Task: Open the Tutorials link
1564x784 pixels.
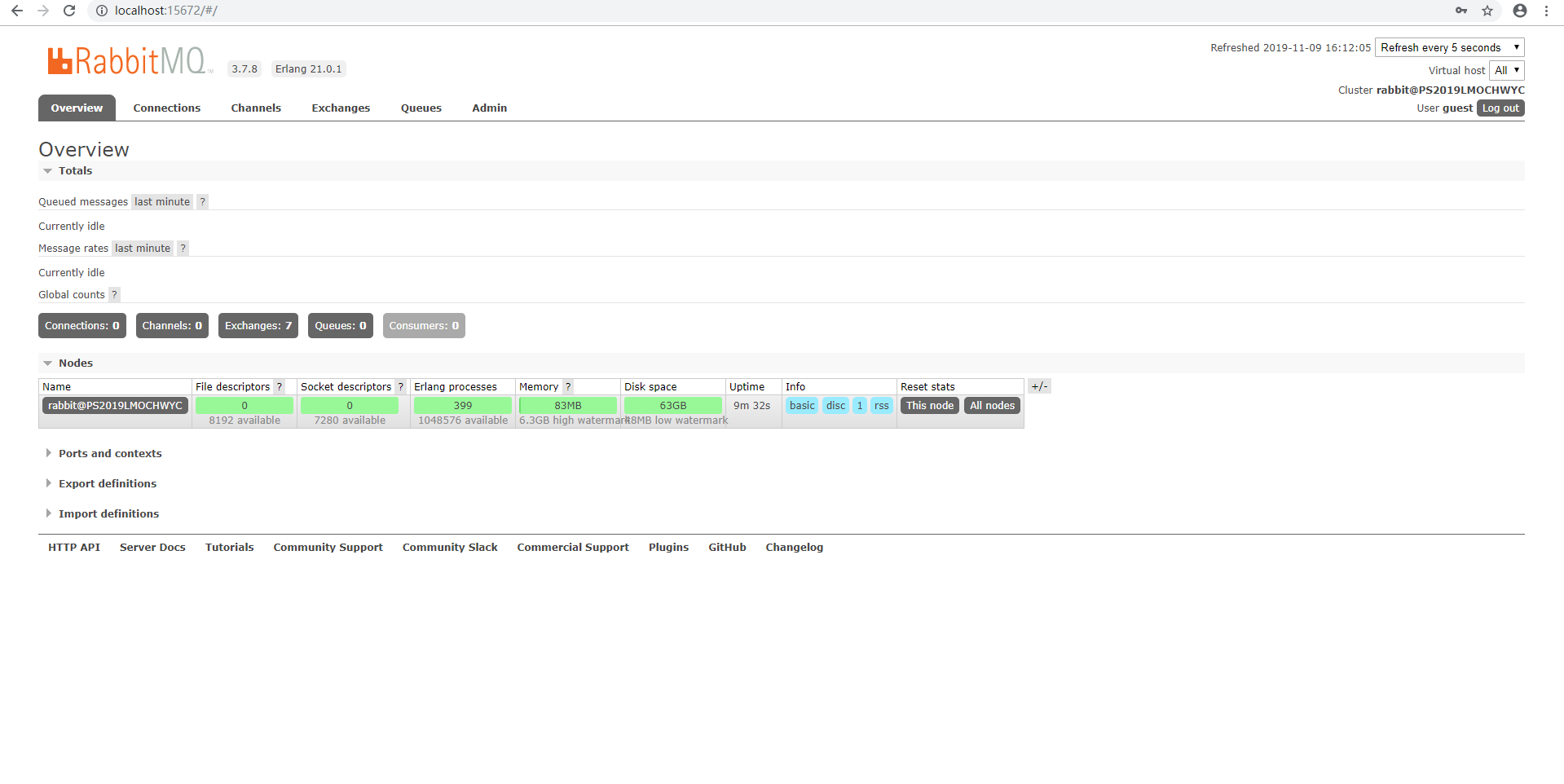Action: [x=230, y=548]
